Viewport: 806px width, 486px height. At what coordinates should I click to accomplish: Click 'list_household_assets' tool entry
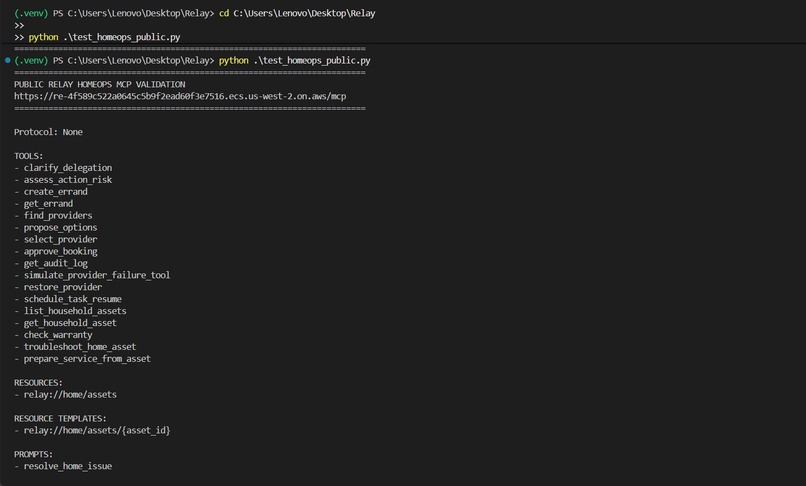pos(75,311)
